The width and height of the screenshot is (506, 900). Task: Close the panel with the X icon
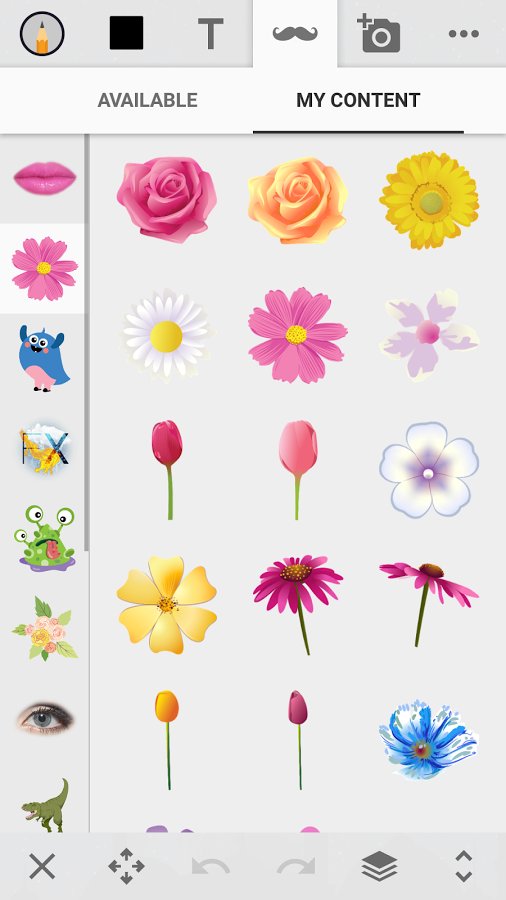(x=42, y=866)
